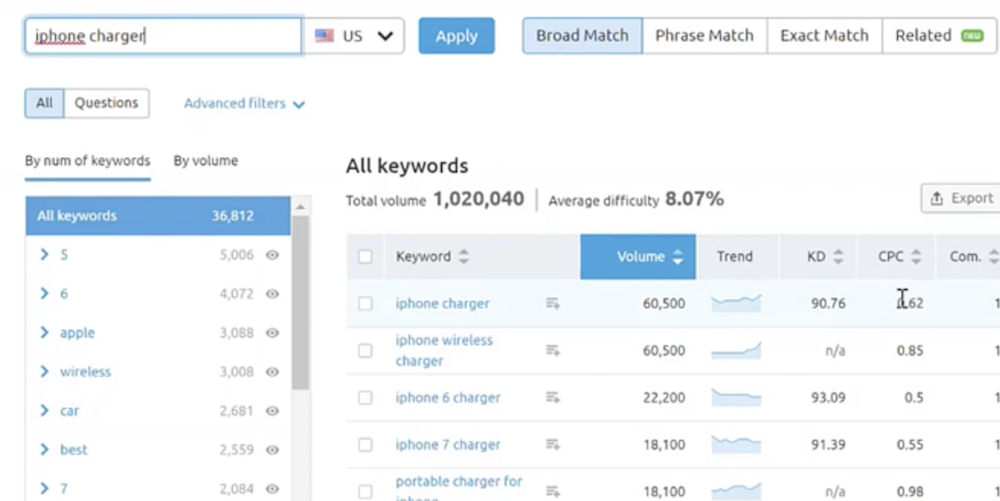This screenshot has width=1000, height=501.
Task: Expand the 7 keyword group
Action: (44, 489)
